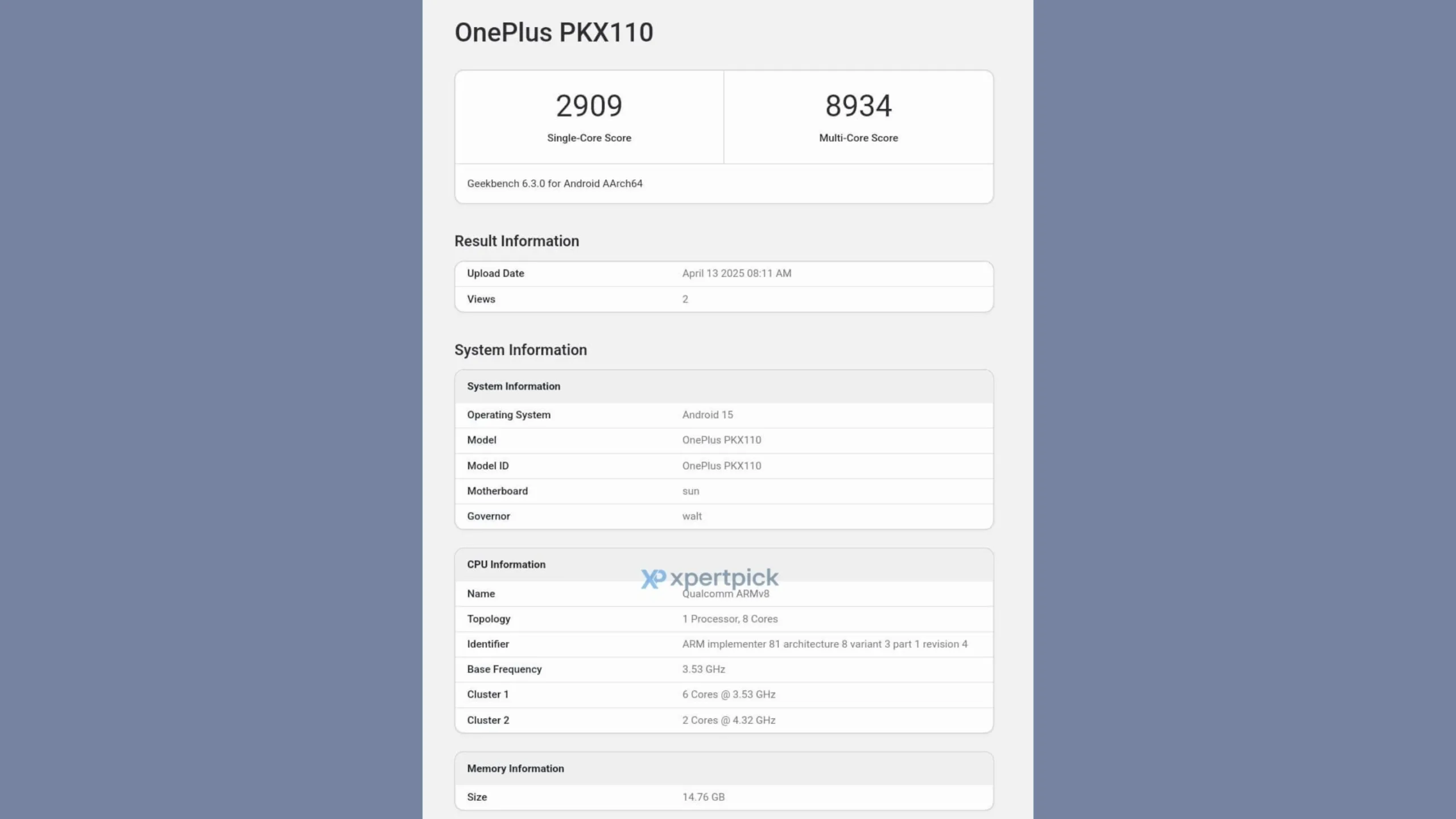
Task: Select the multi-core score value 8934
Action: [858, 106]
